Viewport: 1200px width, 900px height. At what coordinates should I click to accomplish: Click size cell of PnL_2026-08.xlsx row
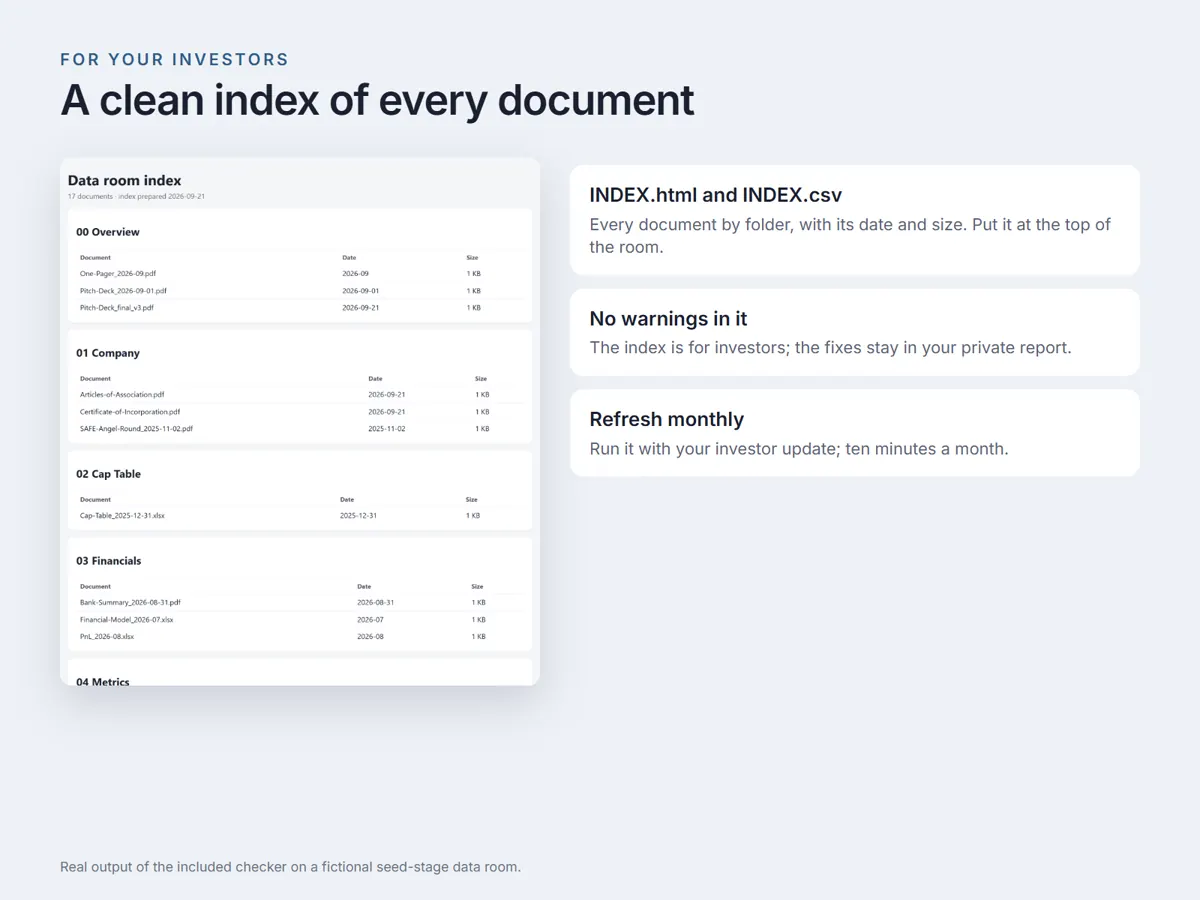tap(478, 637)
